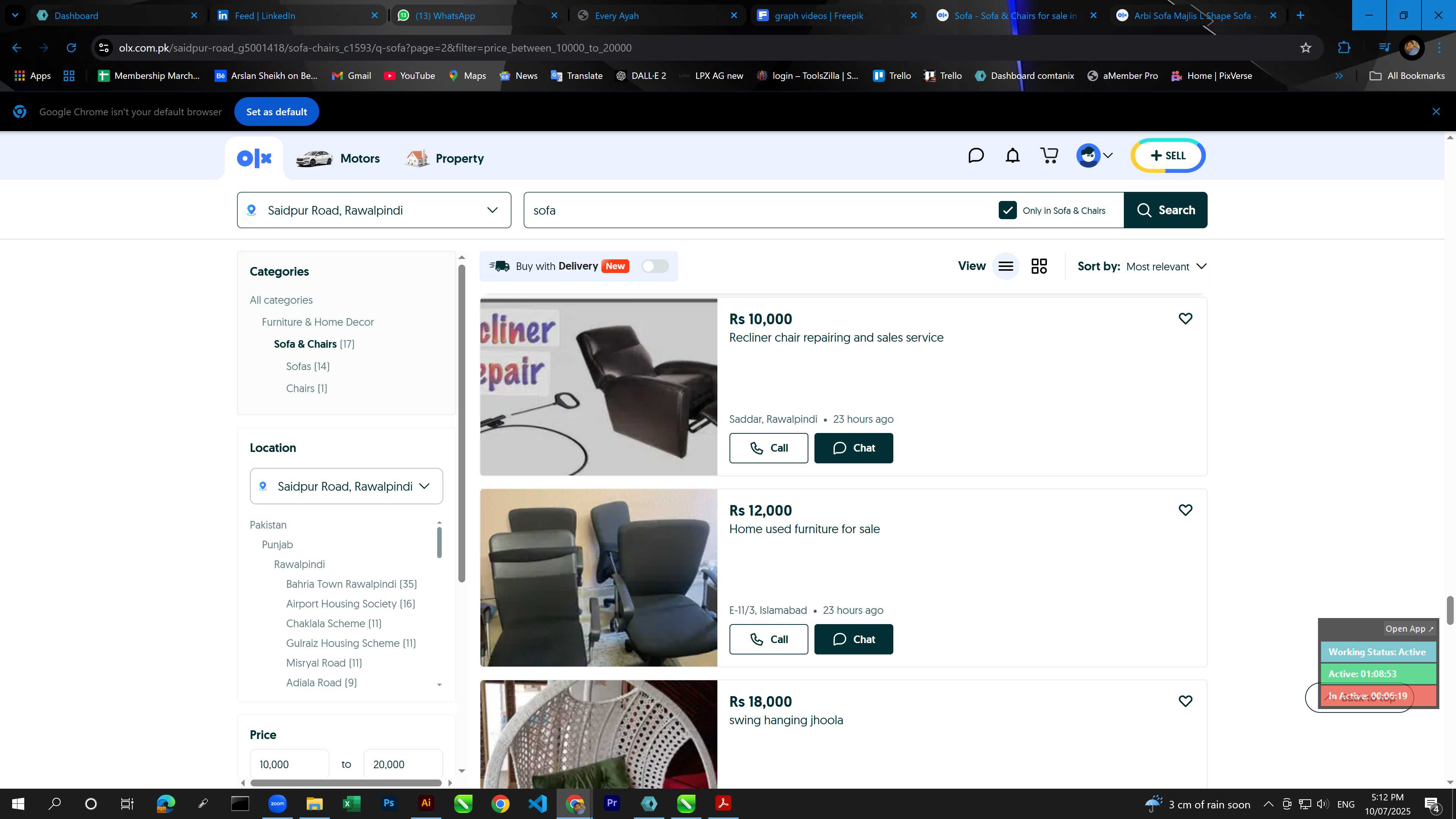
Task: Select All categories in sidebar
Action: [281, 300]
